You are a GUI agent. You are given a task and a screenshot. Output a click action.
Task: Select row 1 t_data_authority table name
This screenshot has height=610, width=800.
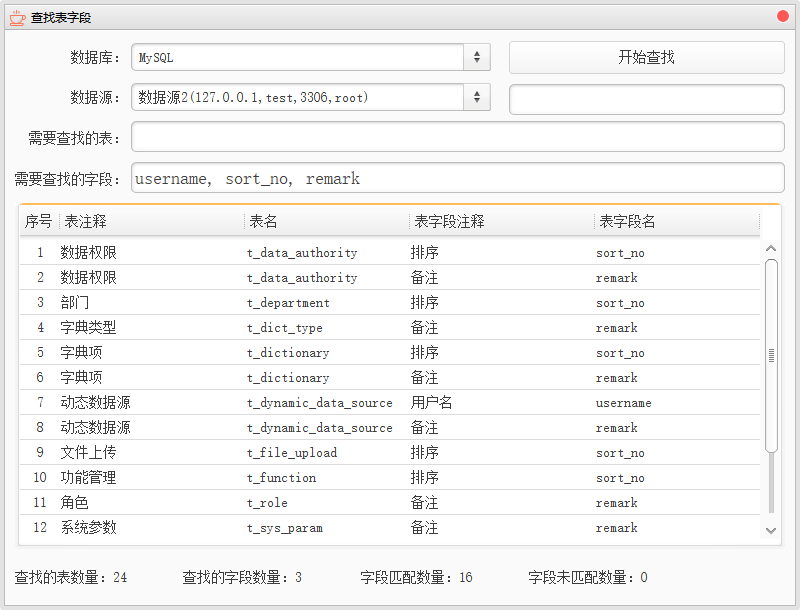[x=302, y=252]
